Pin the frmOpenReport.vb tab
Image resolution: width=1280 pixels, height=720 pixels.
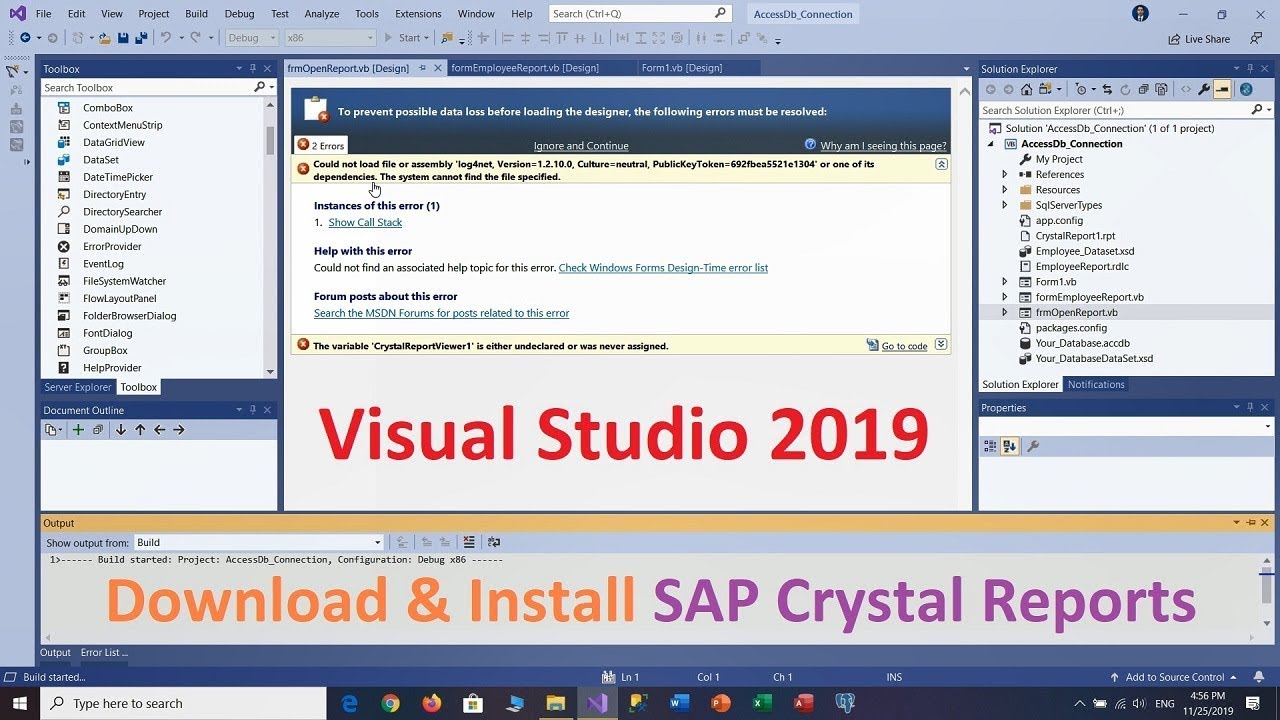[422, 67]
